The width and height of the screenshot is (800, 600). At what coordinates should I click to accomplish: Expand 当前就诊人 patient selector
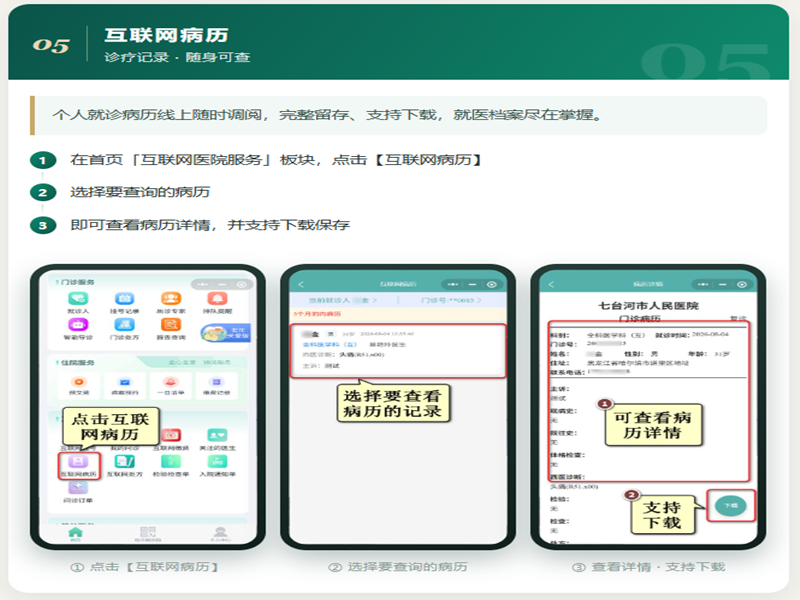pyautogui.click(x=342, y=301)
